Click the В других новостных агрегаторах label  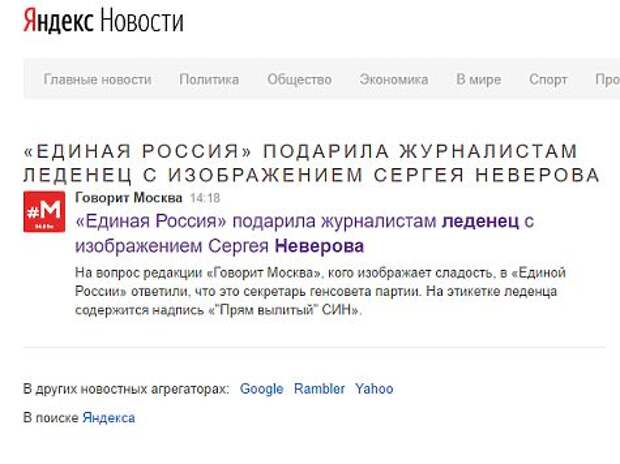click(126, 389)
